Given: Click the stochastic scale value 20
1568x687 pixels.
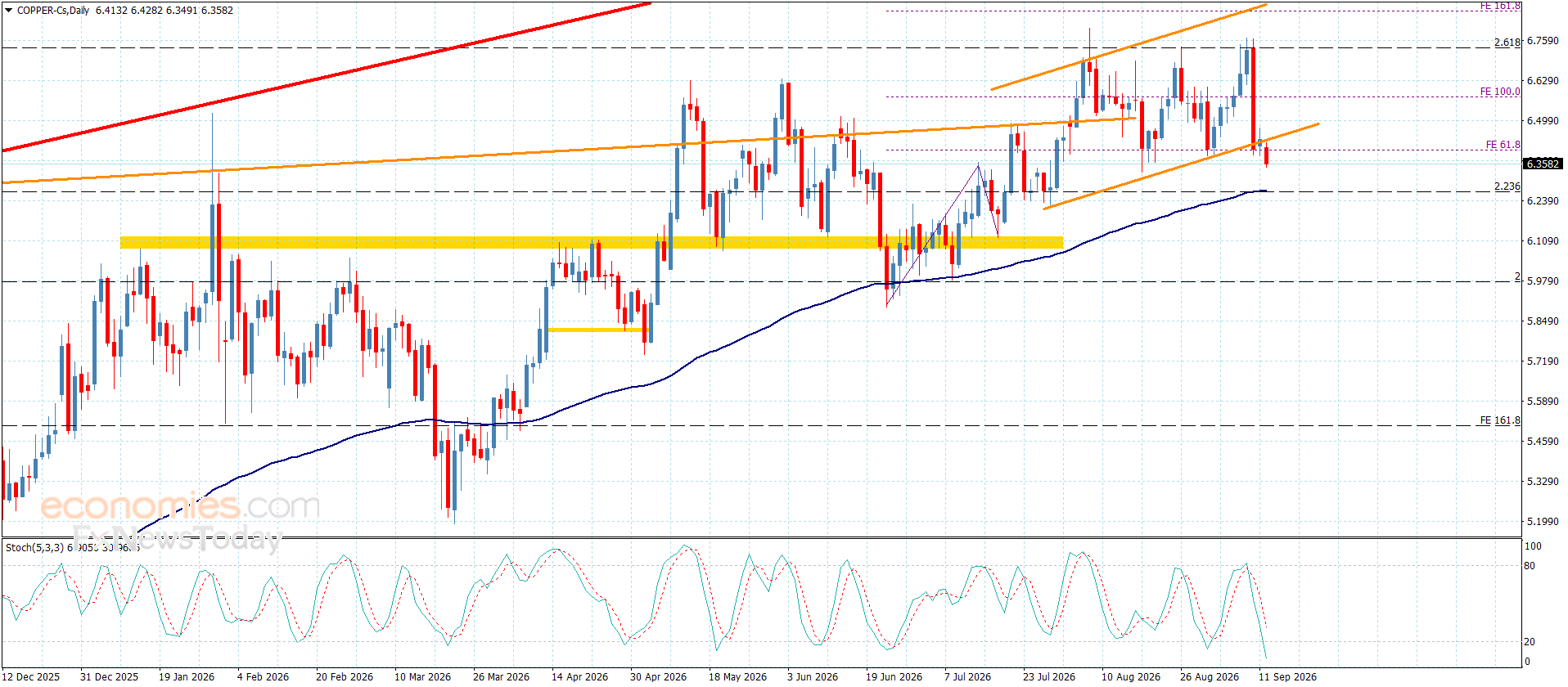Looking at the screenshot, I should click(1530, 642).
